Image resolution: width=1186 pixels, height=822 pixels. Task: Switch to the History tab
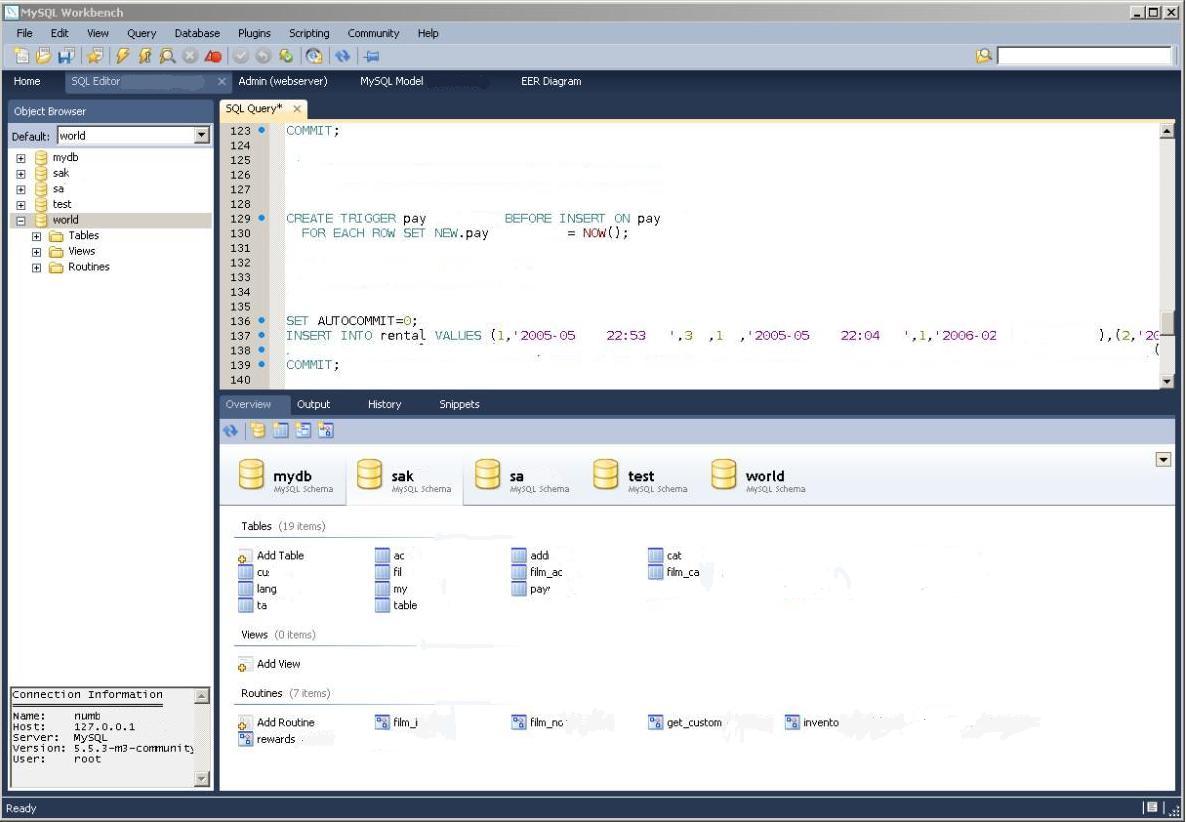pos(384,405)
